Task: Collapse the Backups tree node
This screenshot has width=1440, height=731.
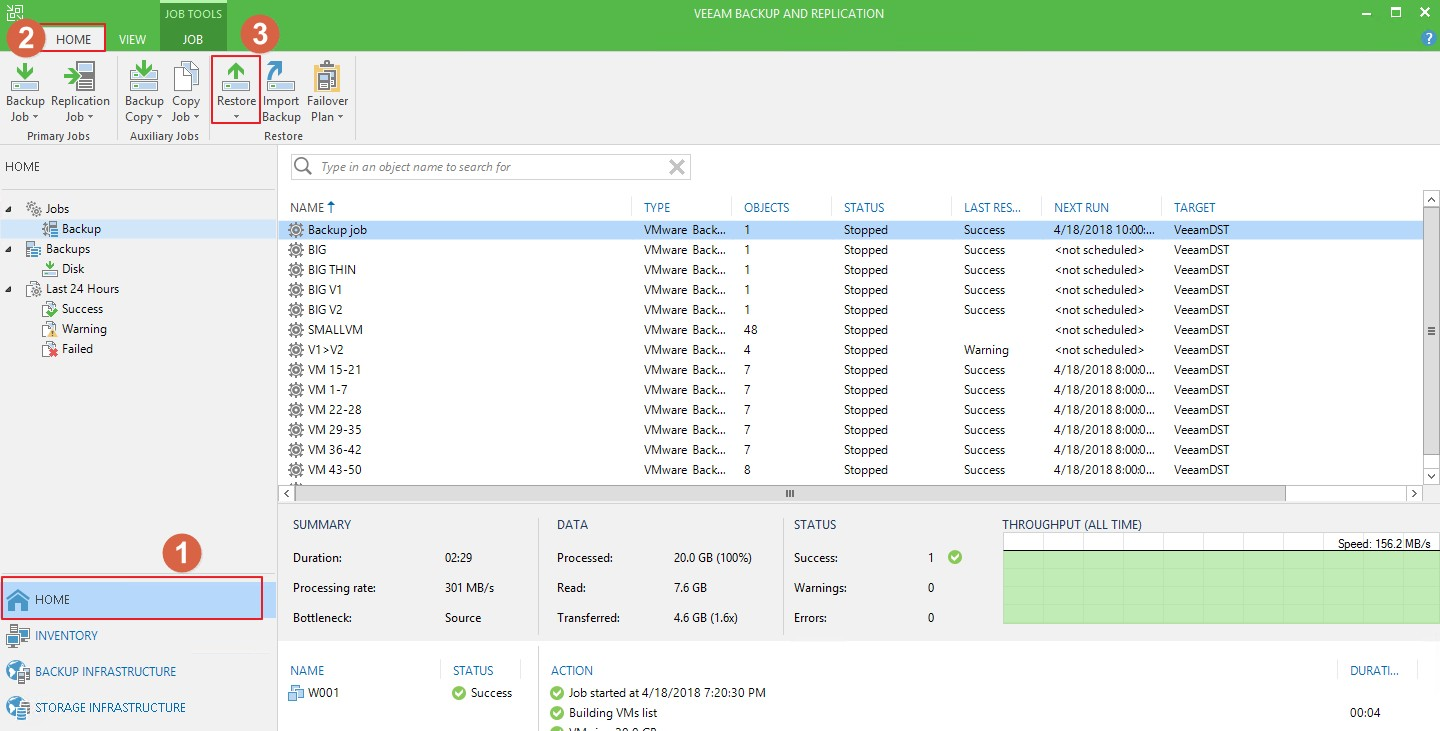Action: [x=10, y=249]
